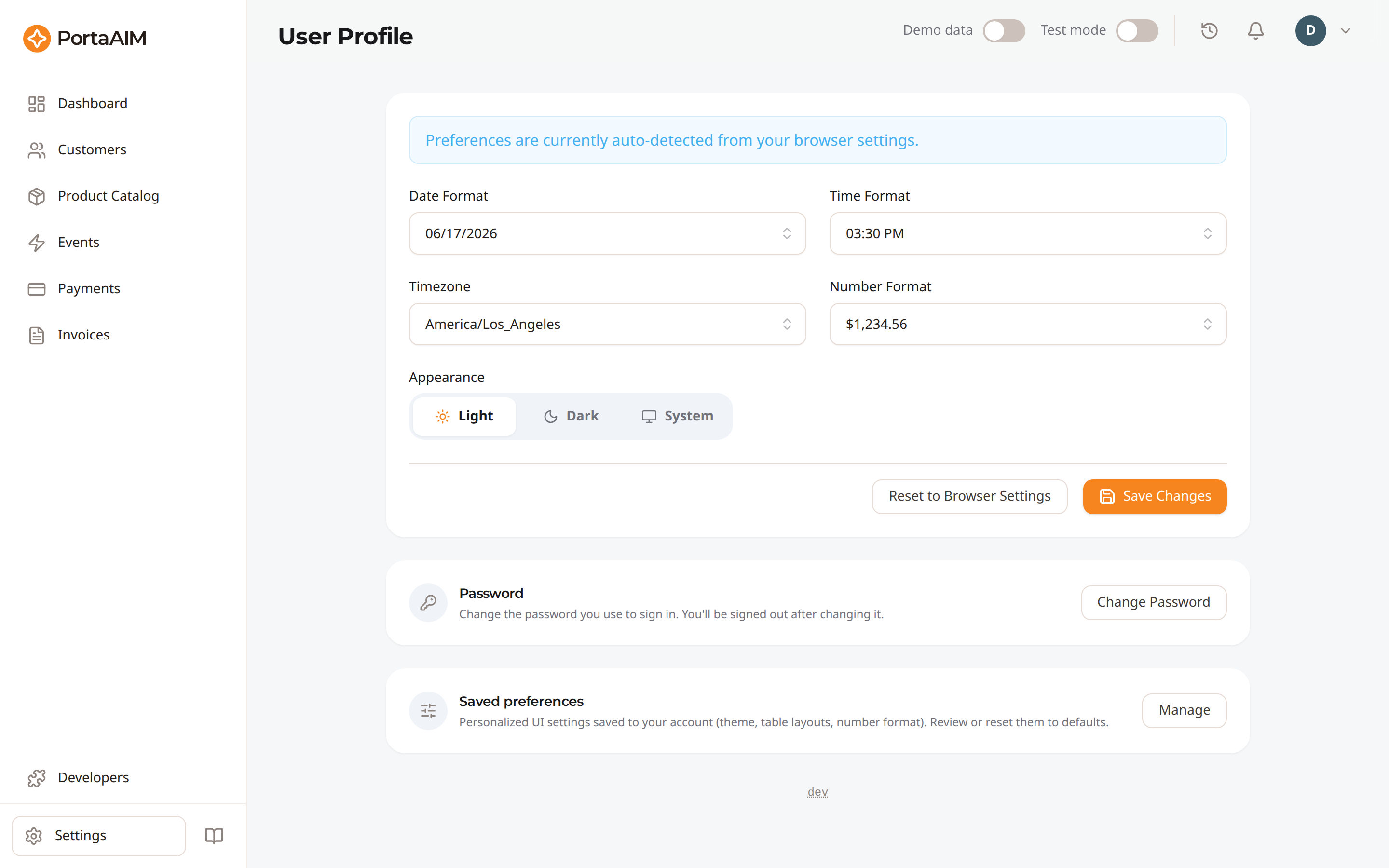The width and height of the screenshot is (1389, 868).
Task: Click Manage for Saved preferences
Action: [1184, 711]
